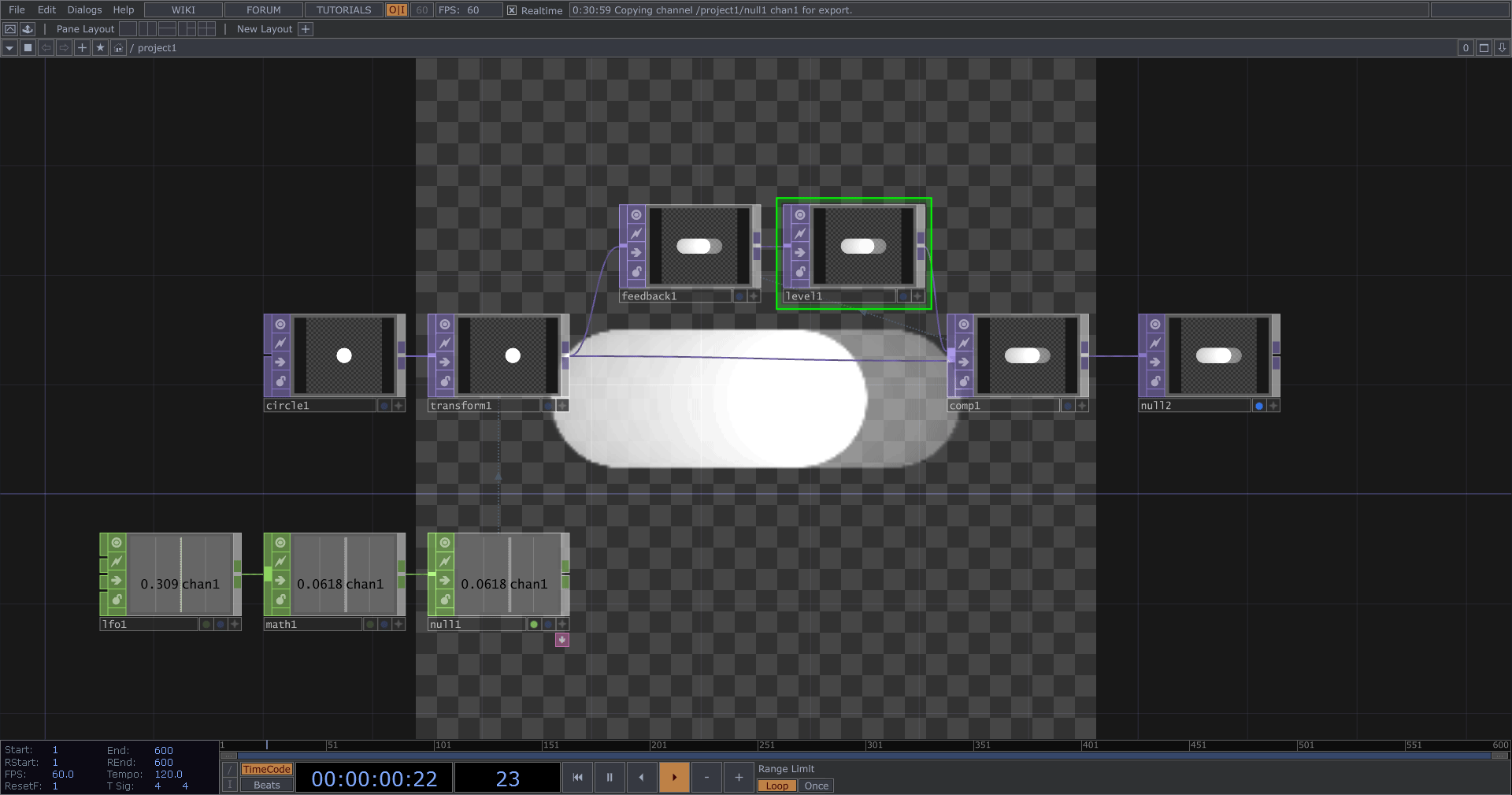Click the export arrow flag on transform1
The width and height of the screenshot is (1512, 795).
point(444,362)
